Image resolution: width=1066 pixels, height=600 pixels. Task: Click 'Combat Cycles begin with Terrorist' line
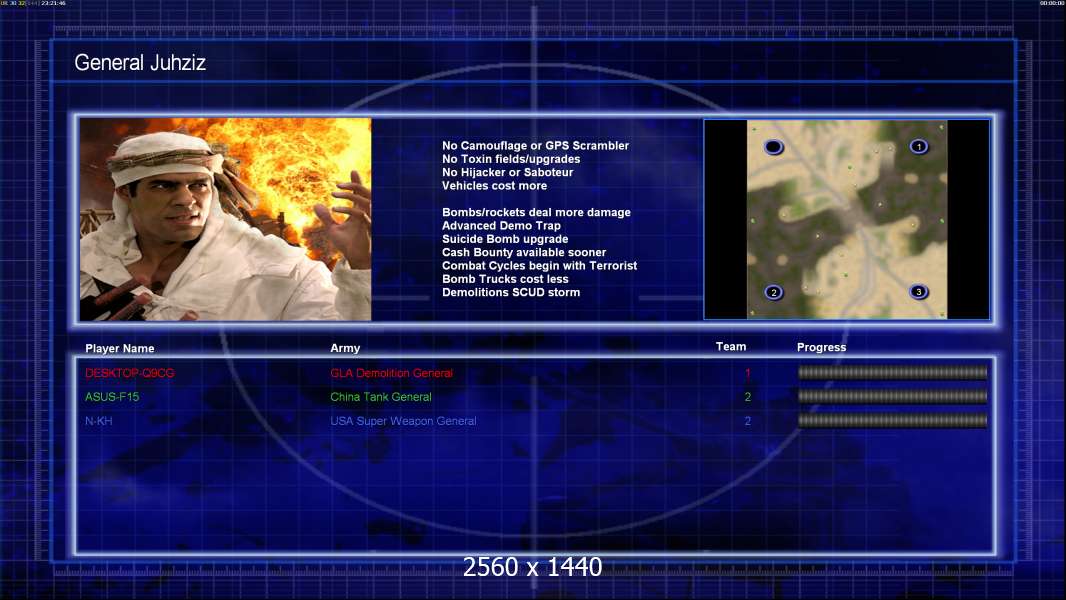click(x=540, y=266)
